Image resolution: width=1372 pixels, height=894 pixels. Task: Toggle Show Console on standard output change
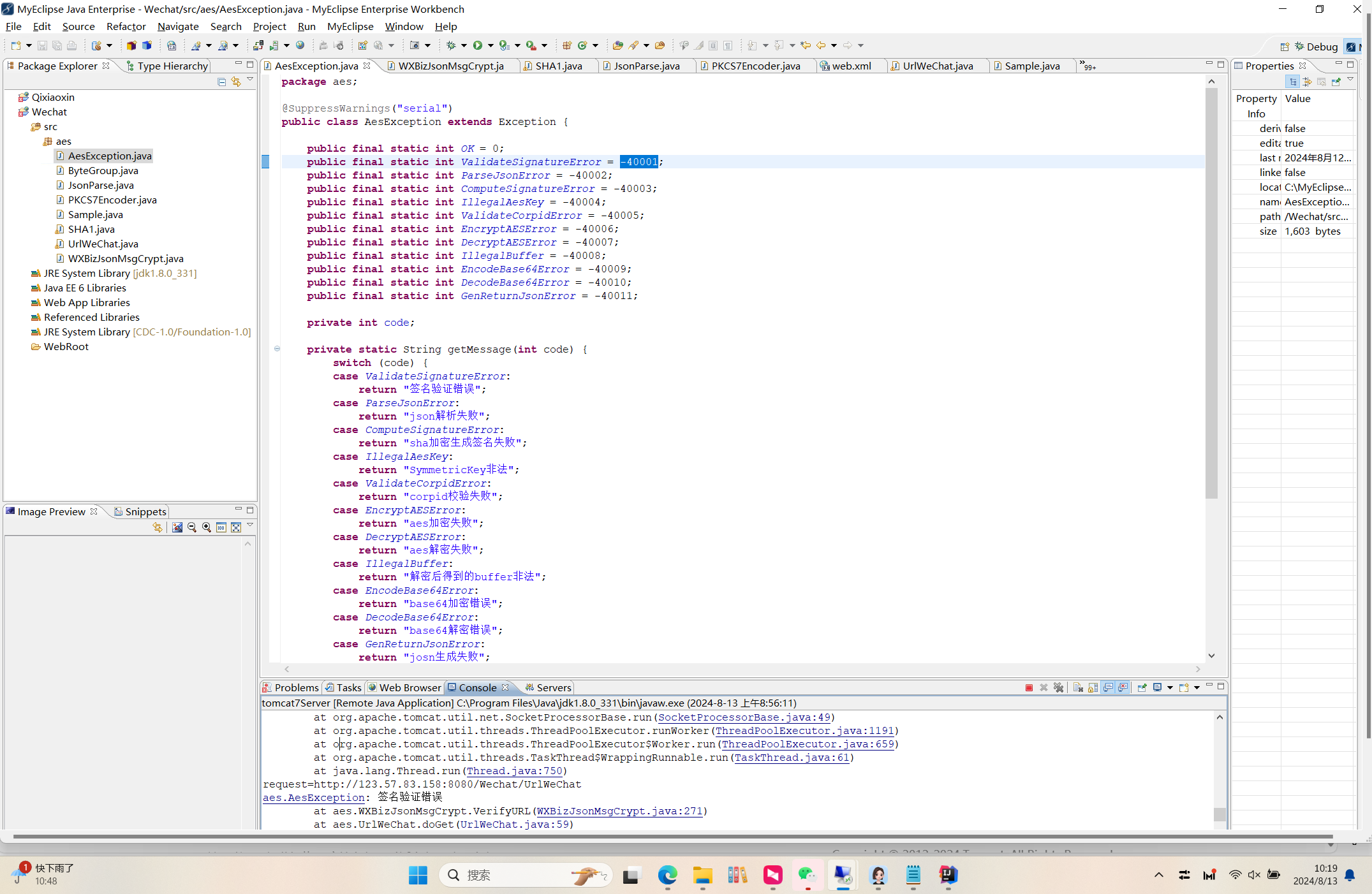(x=1108, y=687)
